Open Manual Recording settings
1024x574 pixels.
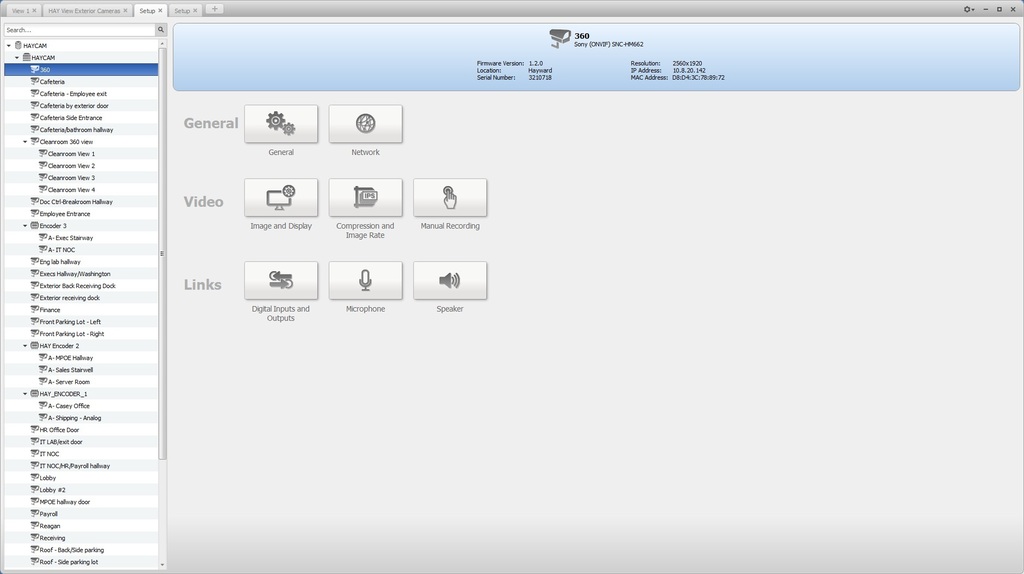pyautogui.click(x=450, y=198)
